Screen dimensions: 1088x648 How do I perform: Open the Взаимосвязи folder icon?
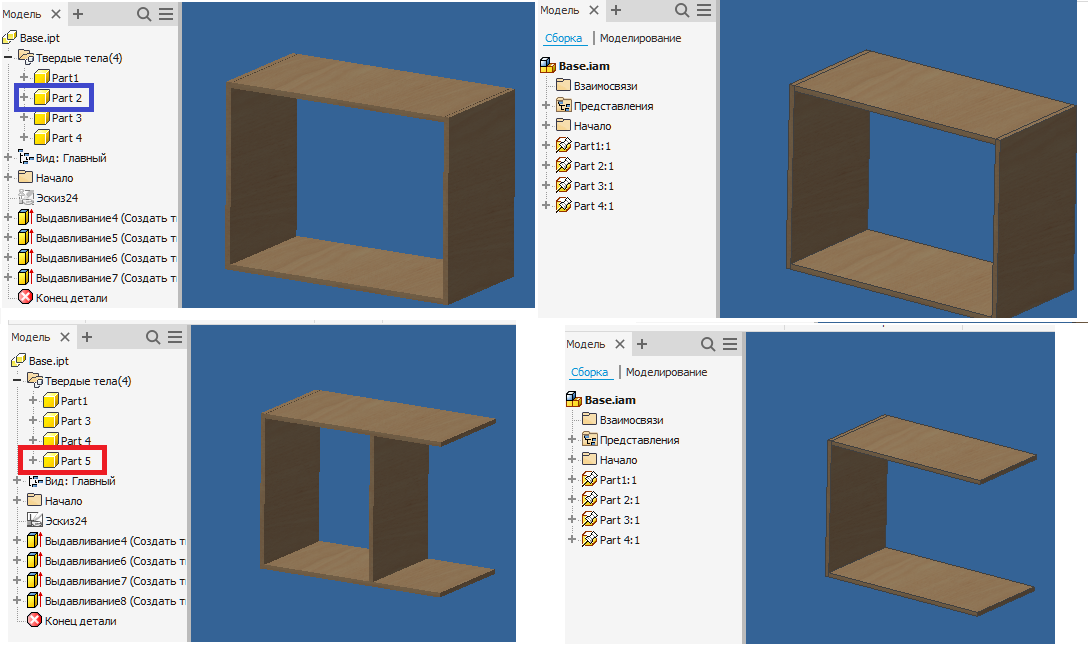pyautogui.click(x=564, y=84)
